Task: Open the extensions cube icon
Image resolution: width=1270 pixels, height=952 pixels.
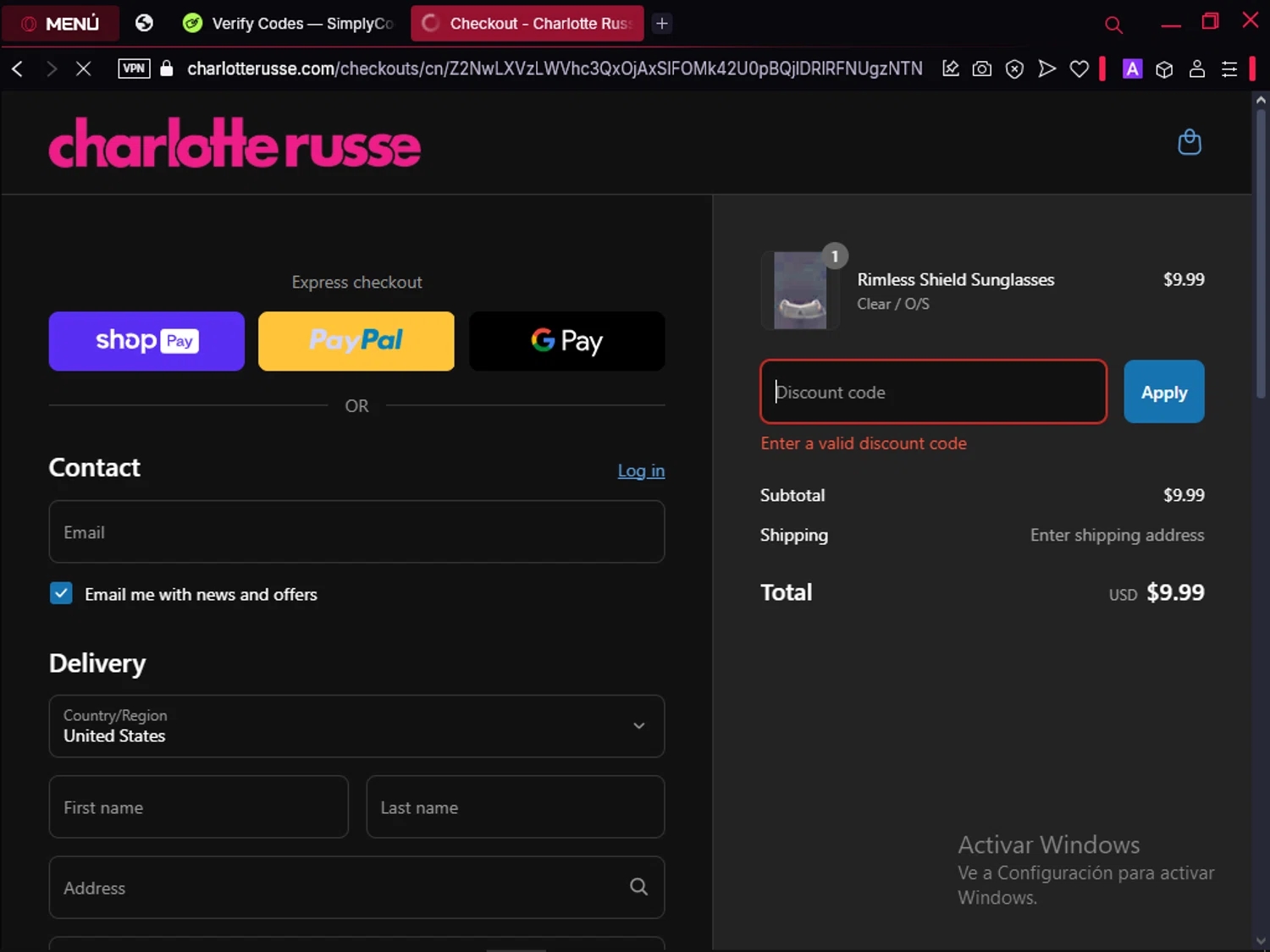Action: tap(1165, 69)
